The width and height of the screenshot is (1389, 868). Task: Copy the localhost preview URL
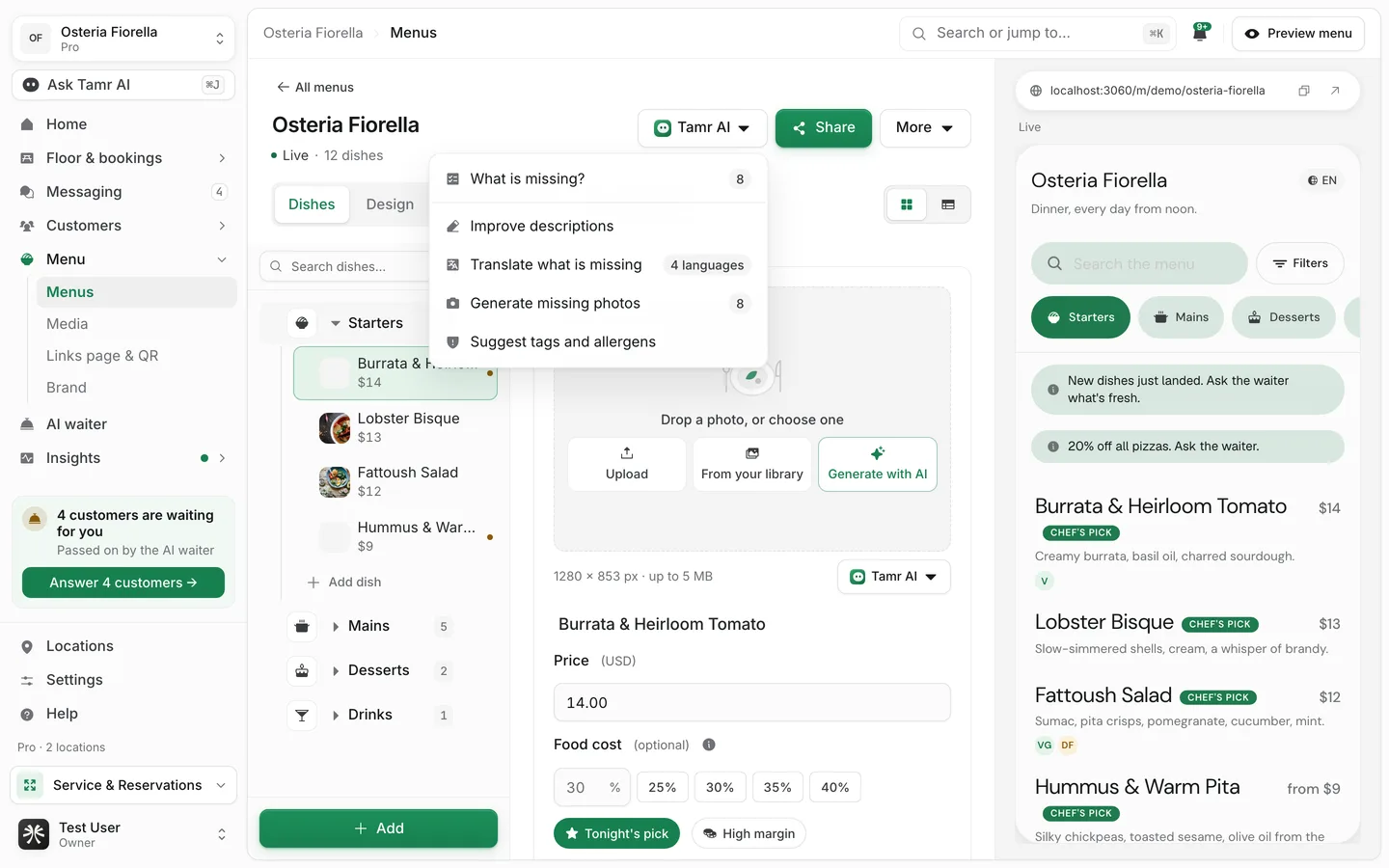(x=1303, y=91)
